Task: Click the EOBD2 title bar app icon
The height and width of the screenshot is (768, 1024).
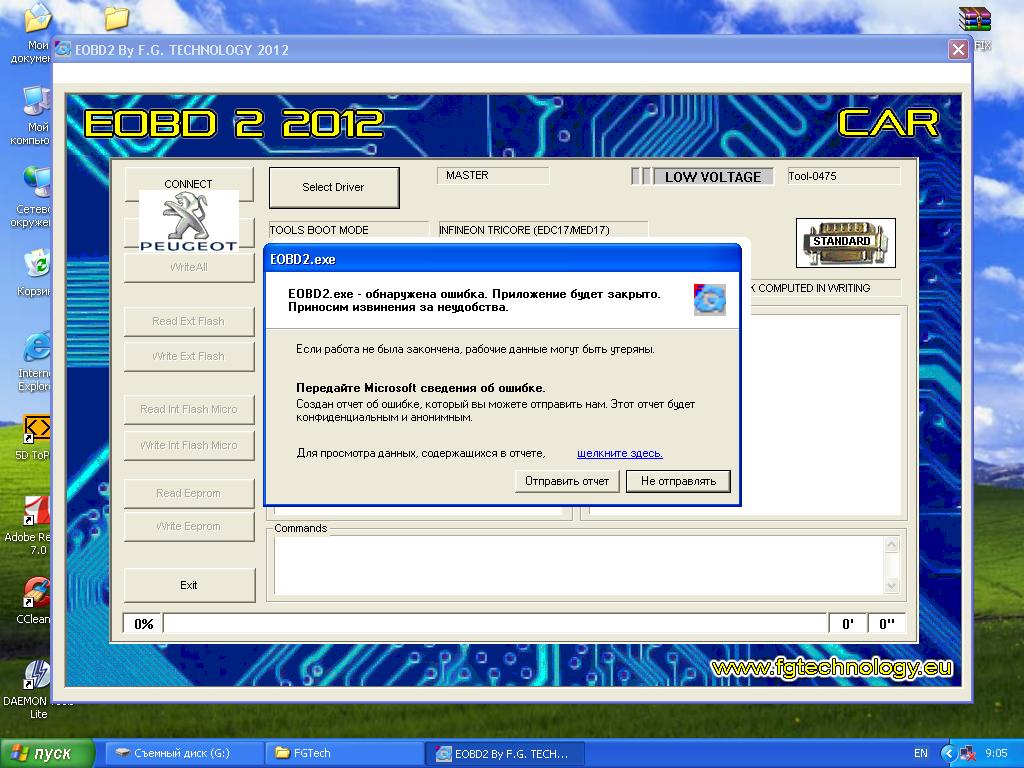Action: pos(63,50)
